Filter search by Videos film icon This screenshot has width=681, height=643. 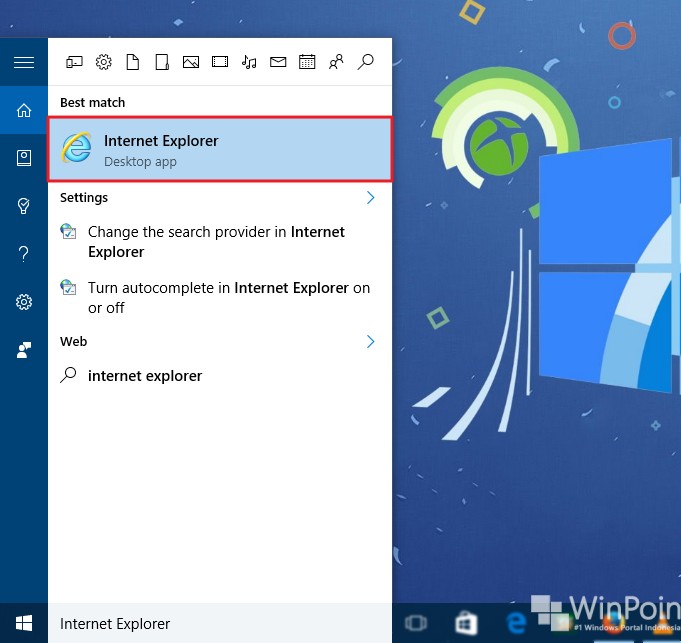tap(220, 62)
